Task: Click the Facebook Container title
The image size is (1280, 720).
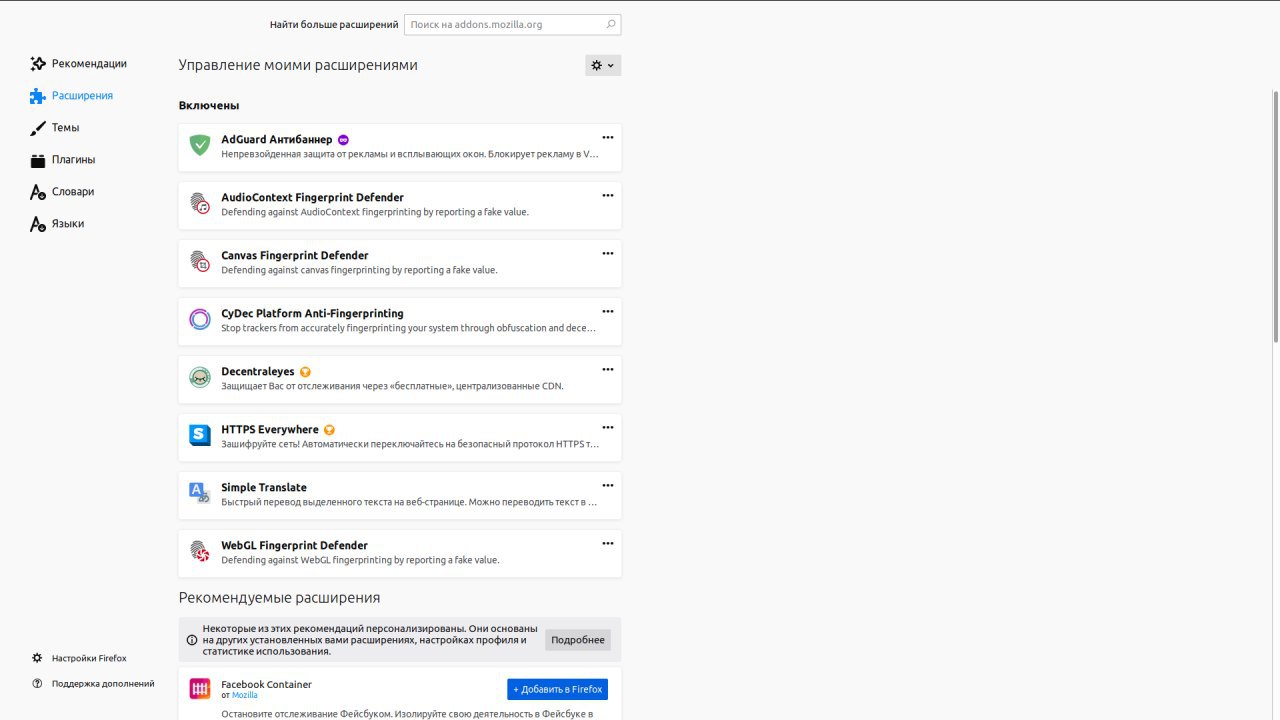Action: 266,685
